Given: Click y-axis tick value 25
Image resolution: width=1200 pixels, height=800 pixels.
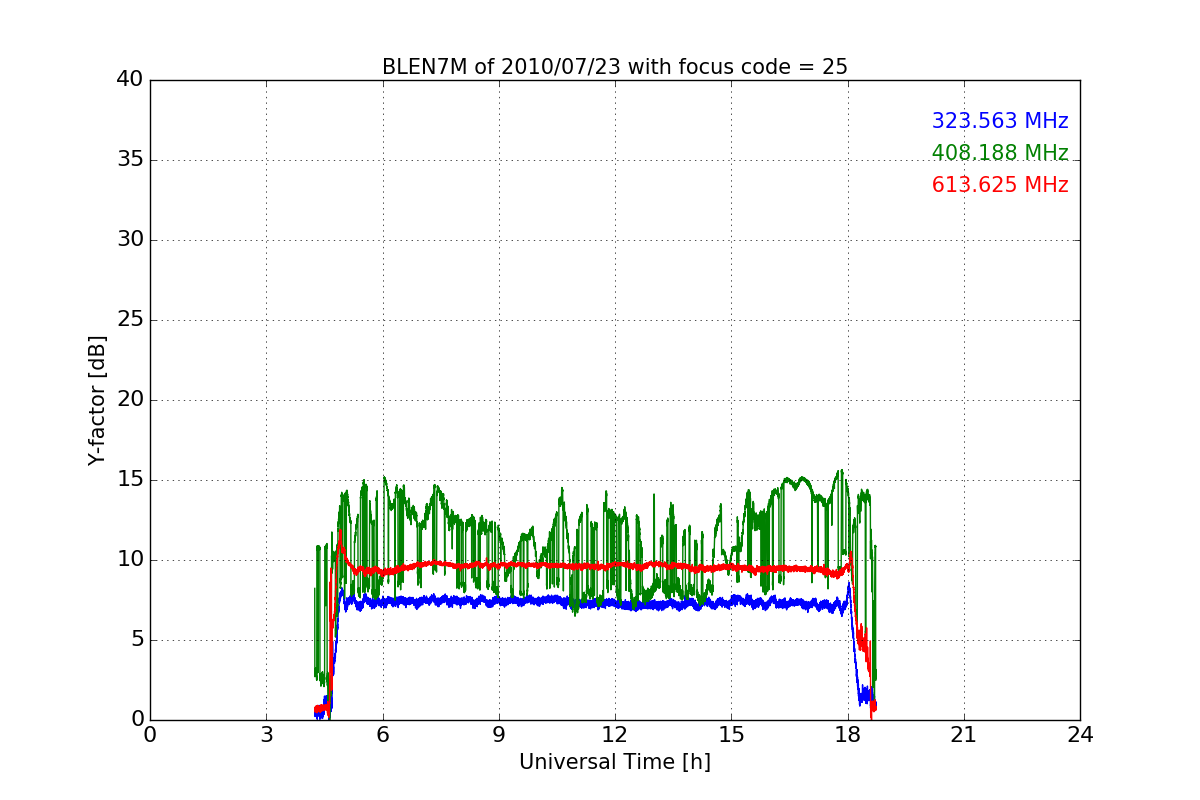Looking at the screenshot, I should click(130, 320).
